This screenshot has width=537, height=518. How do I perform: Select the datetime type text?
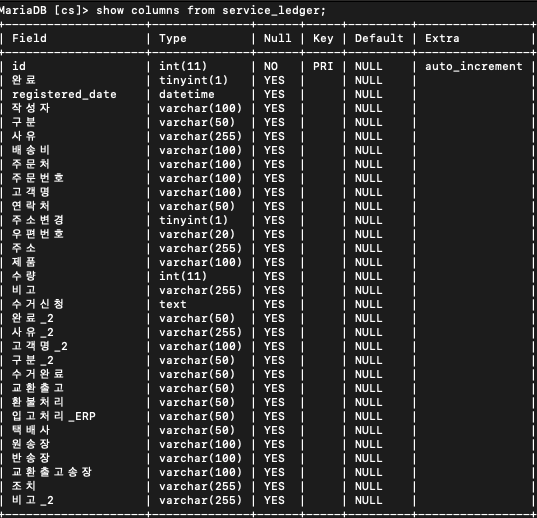187,94
